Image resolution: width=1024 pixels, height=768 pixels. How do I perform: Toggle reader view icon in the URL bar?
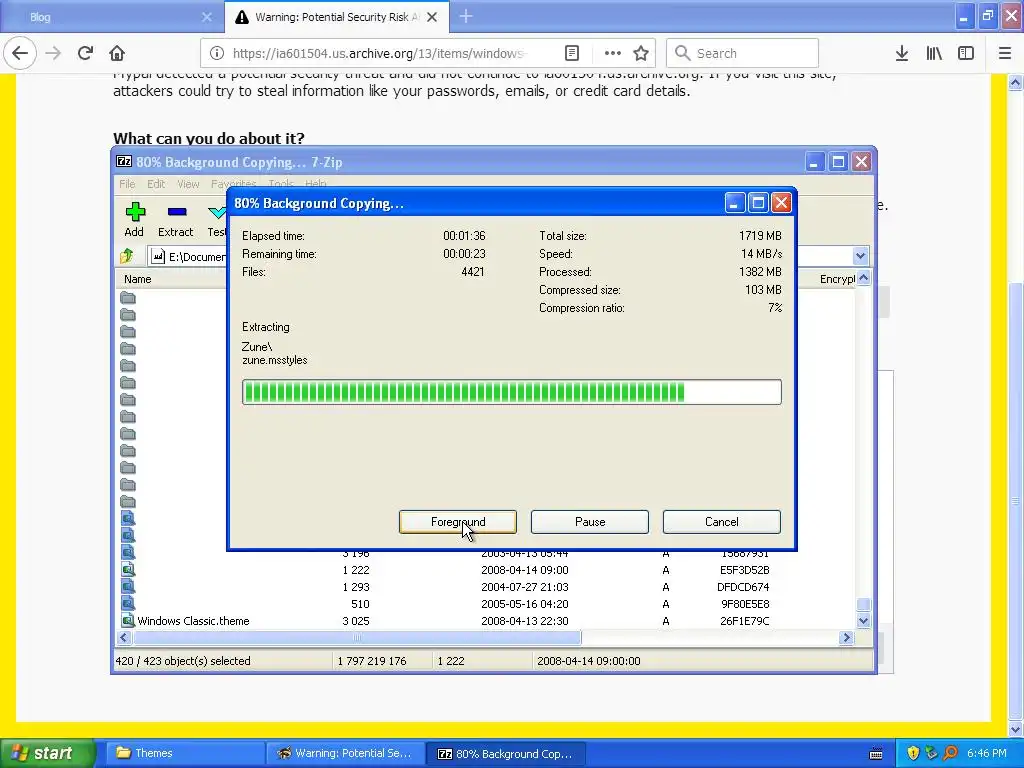(571, 54)
